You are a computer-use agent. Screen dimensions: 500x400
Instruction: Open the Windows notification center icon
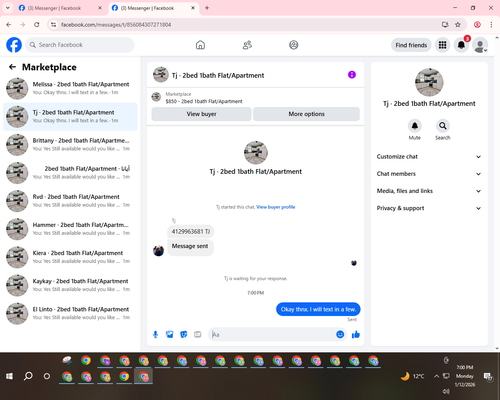(x=488, y=376)
